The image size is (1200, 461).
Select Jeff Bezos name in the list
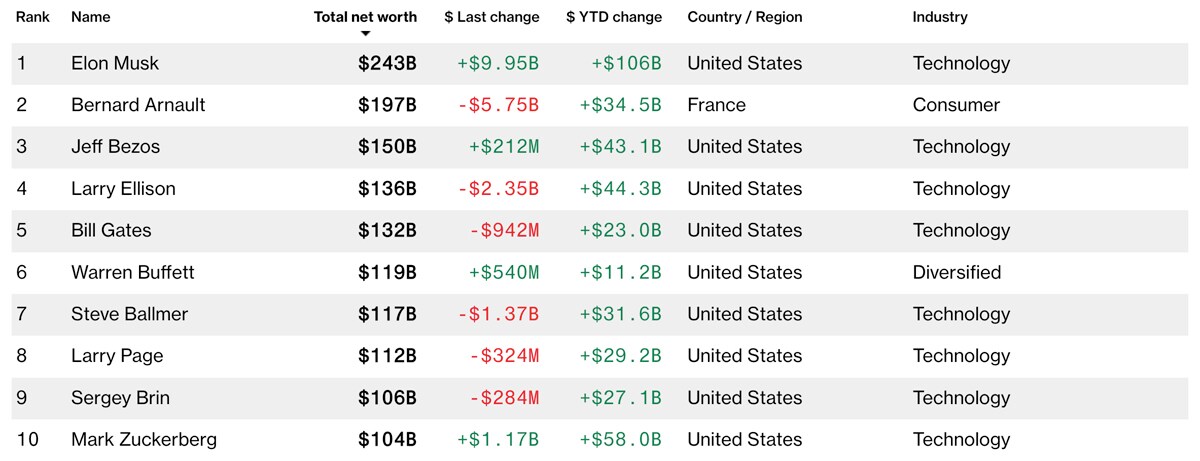tap(115, 147)
